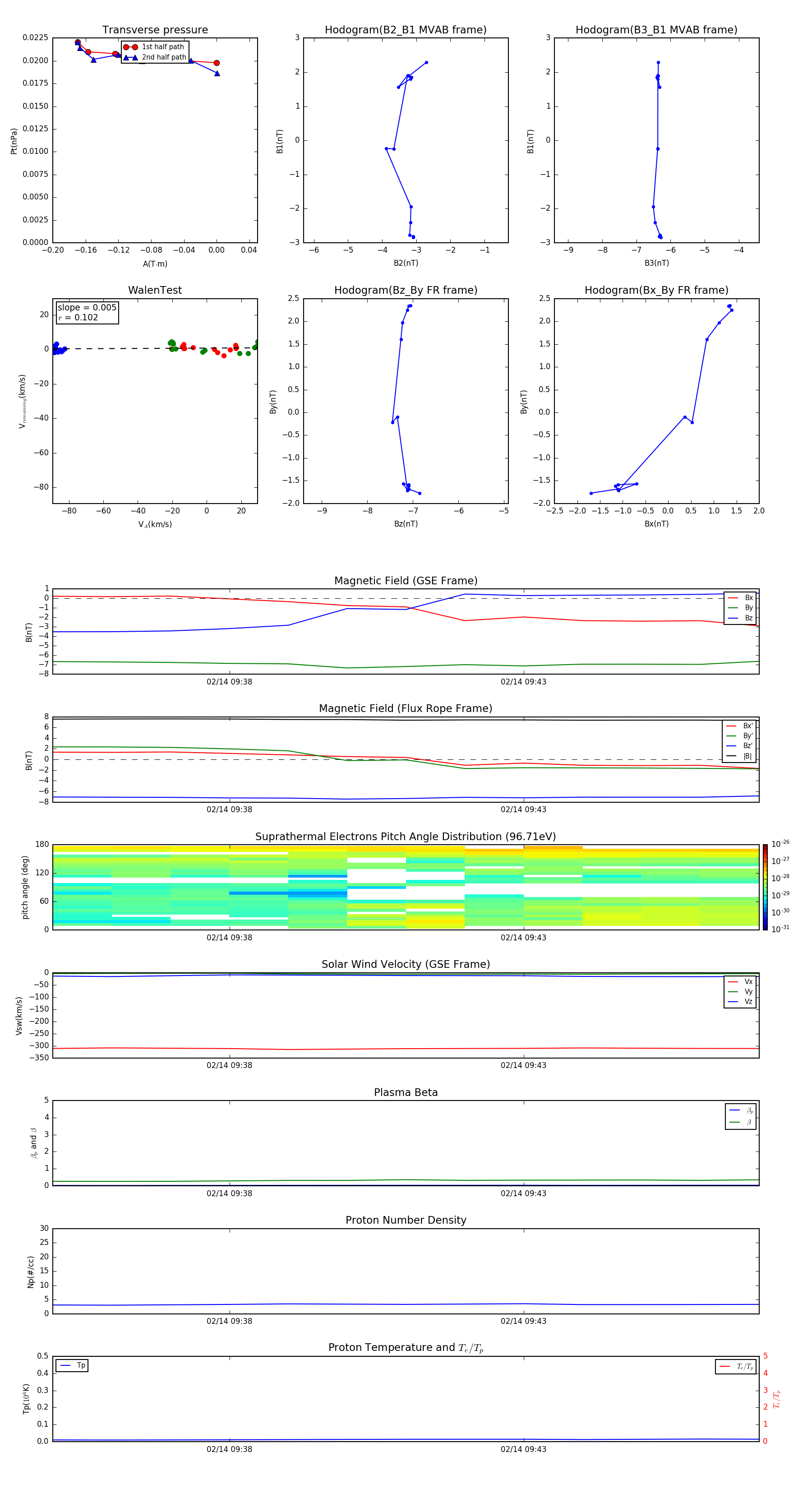Click the 'r = 0.102' annotation

[x=78, y=317]
